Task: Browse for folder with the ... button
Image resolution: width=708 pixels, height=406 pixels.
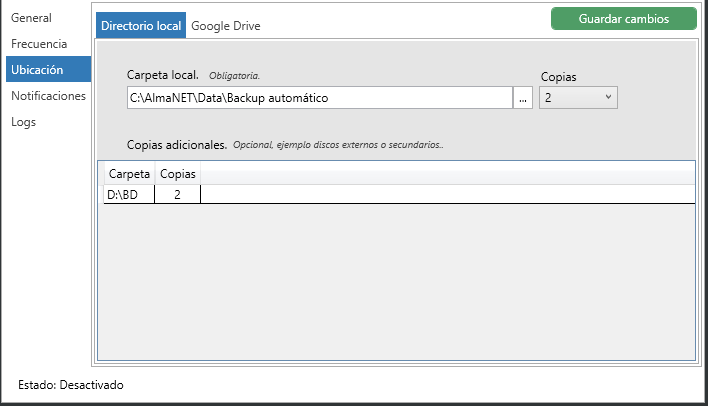Action: tap(523, 98)
